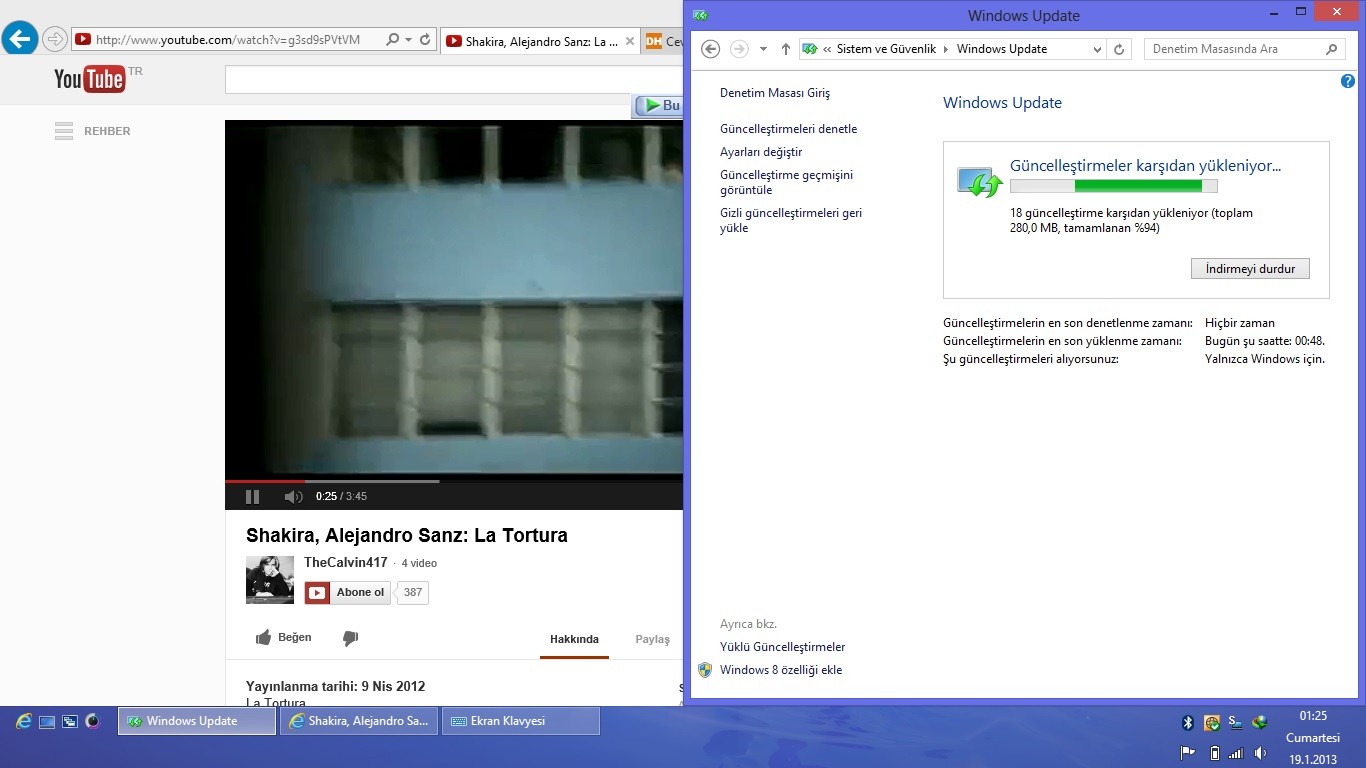
Task: Switch to Shakira IE taskbar button
Action: tap(359, 721)
